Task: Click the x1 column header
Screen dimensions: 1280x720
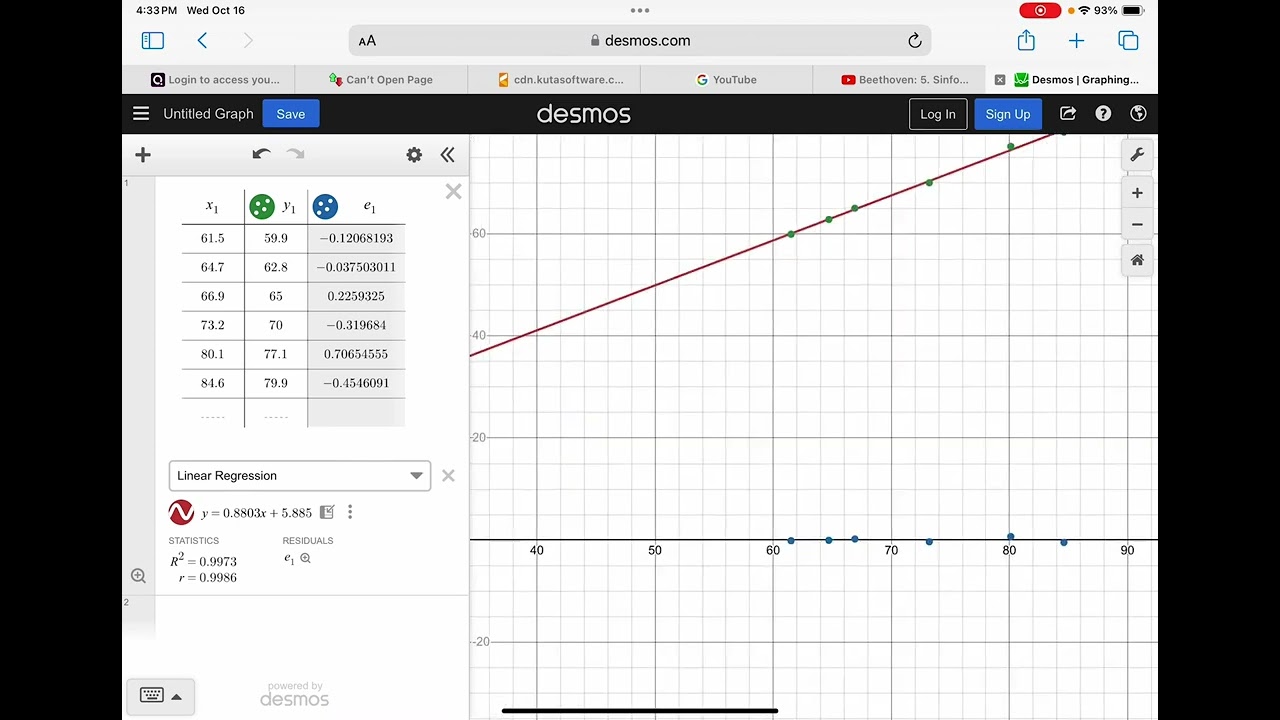Action: pos(213,206)
